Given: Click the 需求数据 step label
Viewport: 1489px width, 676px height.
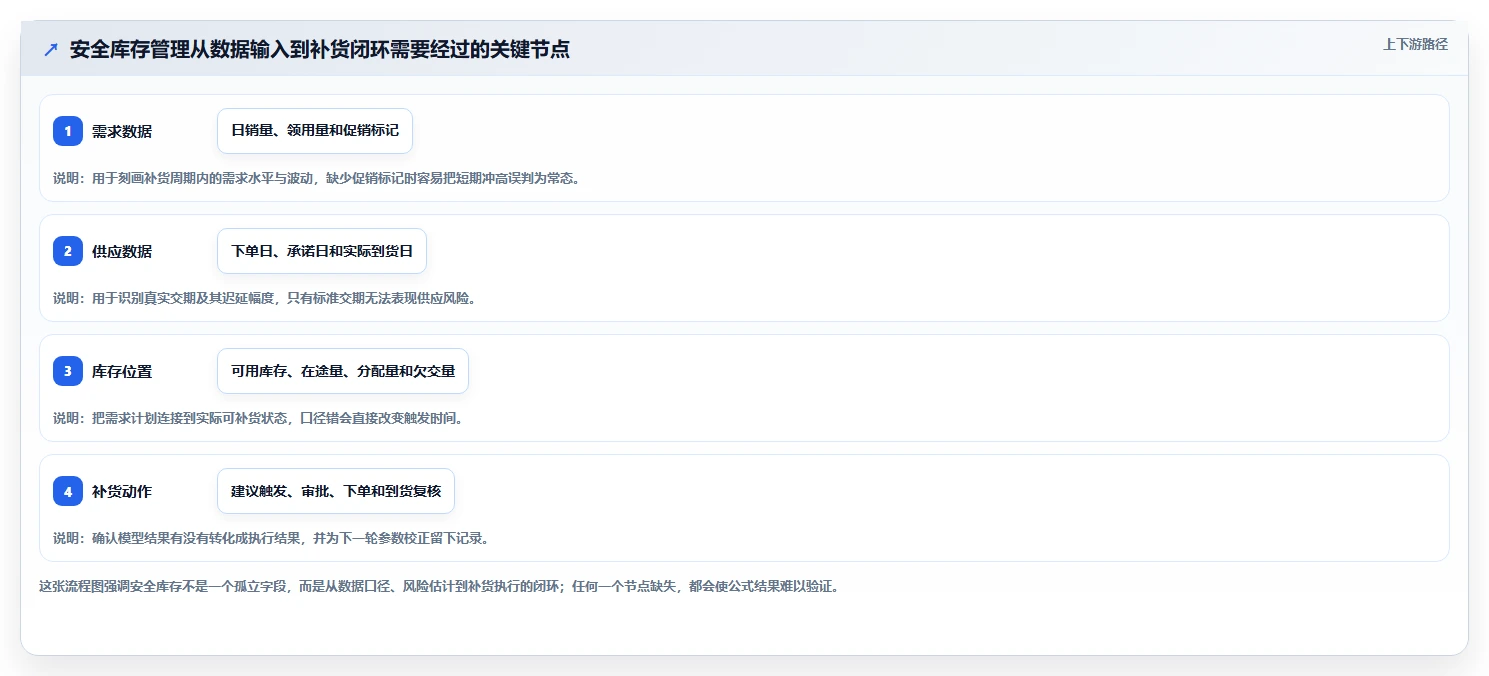Looking at the screenshot, I should (122, 131).
